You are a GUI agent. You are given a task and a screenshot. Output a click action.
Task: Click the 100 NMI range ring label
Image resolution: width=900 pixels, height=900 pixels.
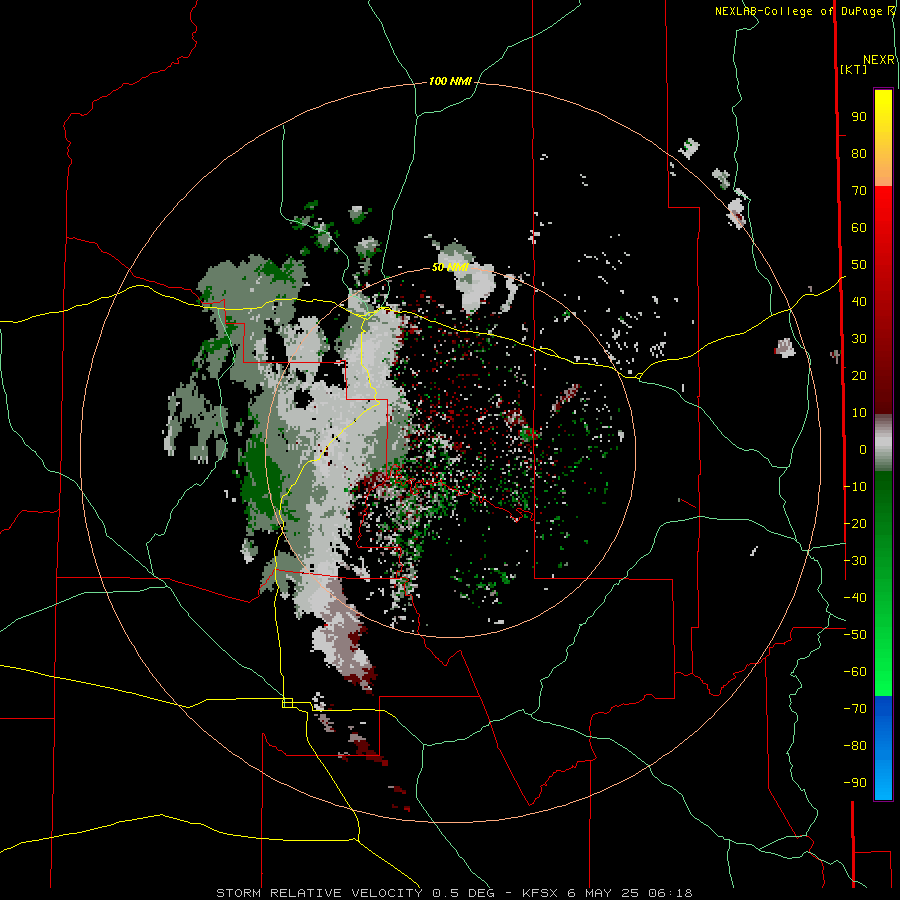pos(450,82)
